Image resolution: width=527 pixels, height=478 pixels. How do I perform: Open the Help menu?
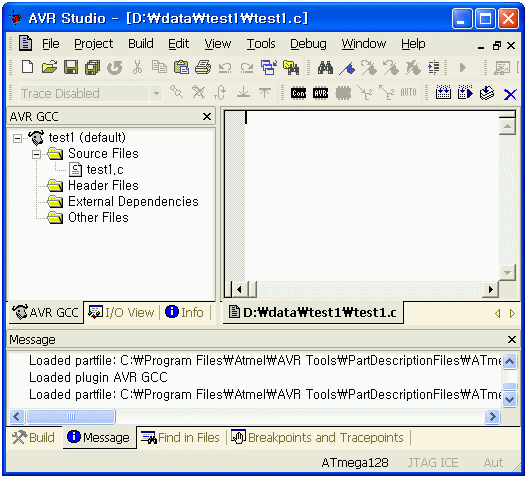(413, 44)
